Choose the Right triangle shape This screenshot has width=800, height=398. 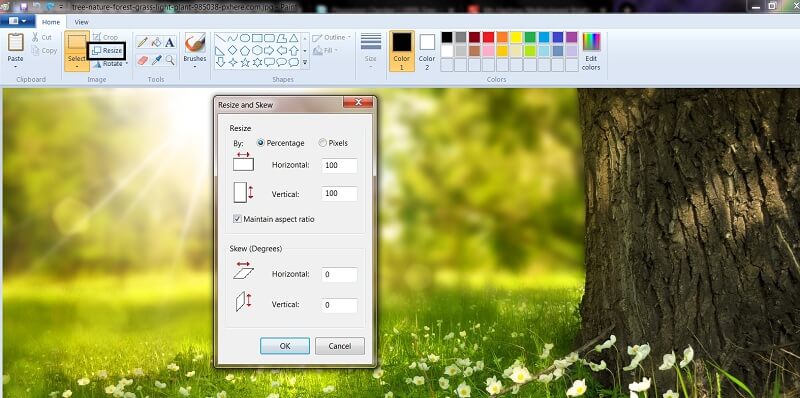tap(220, 51)
